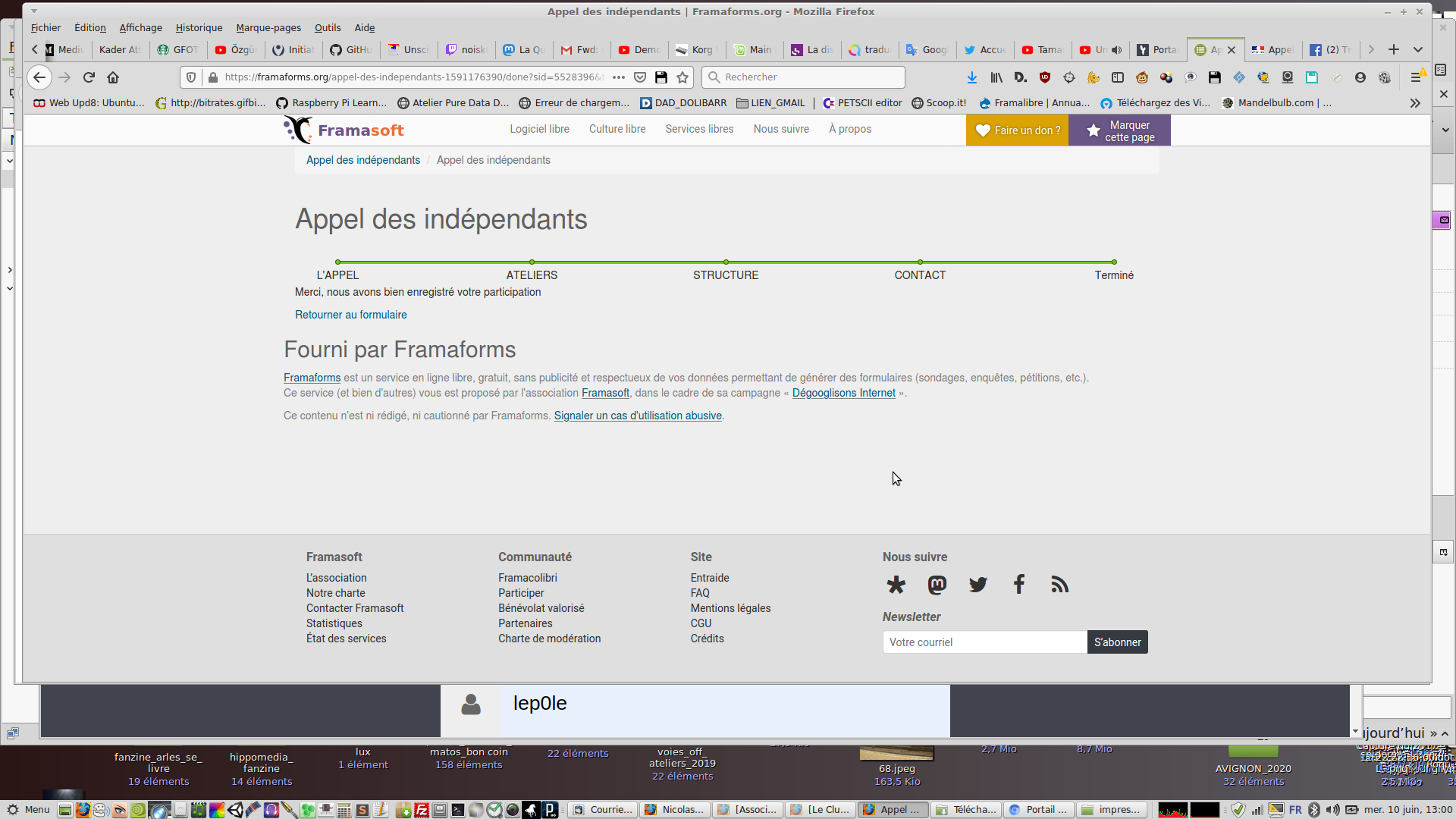
Task: Click the Facebook icon in footer
Action: pos(1019,585)
